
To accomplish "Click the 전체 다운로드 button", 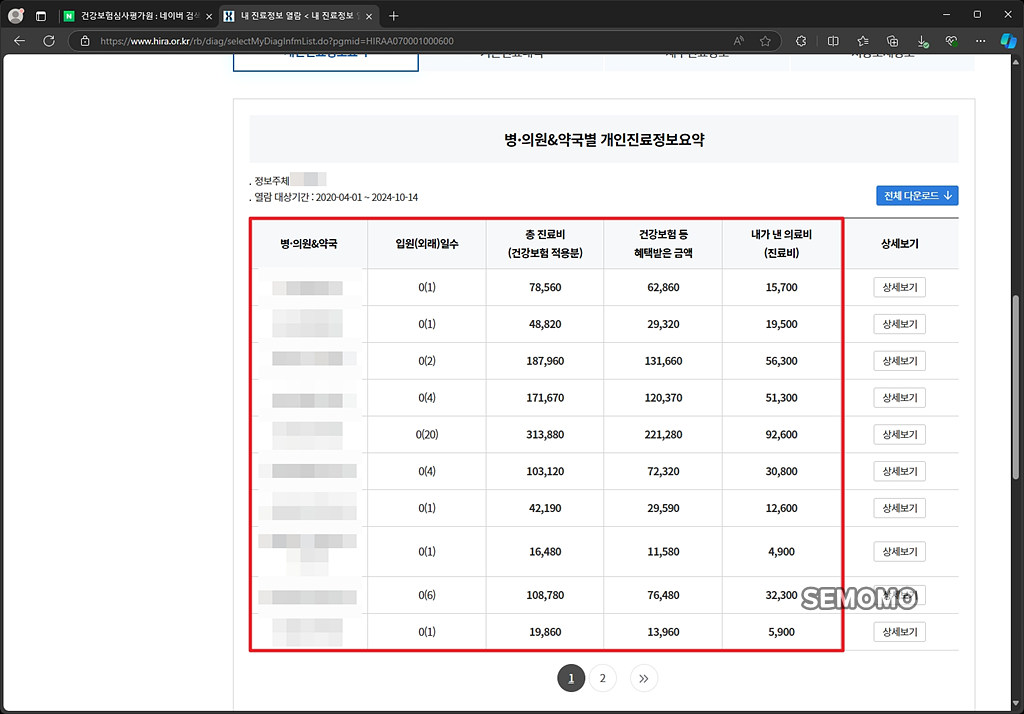I will (917, 195).
